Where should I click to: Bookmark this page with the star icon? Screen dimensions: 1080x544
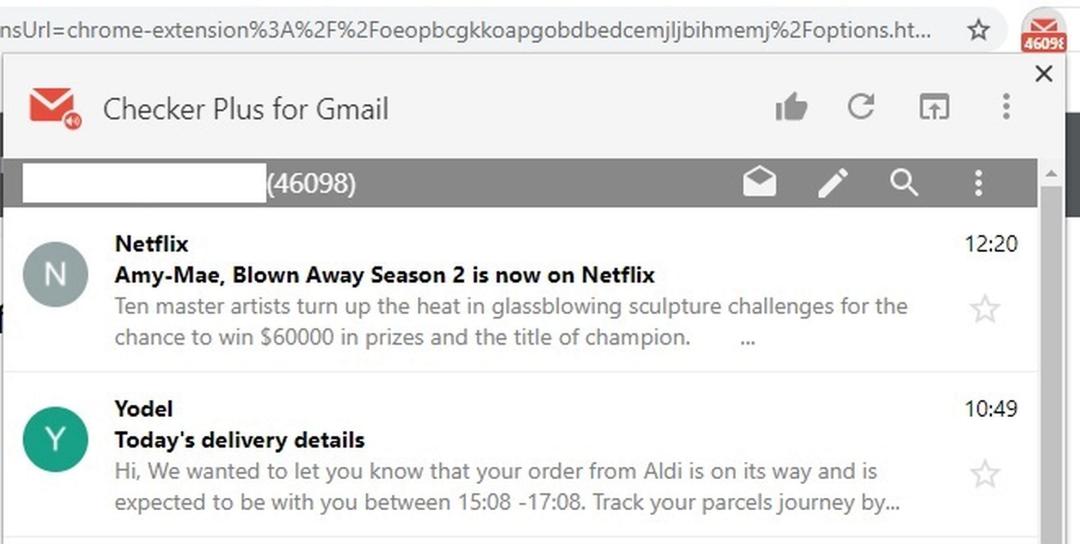(x=978, y=30)
